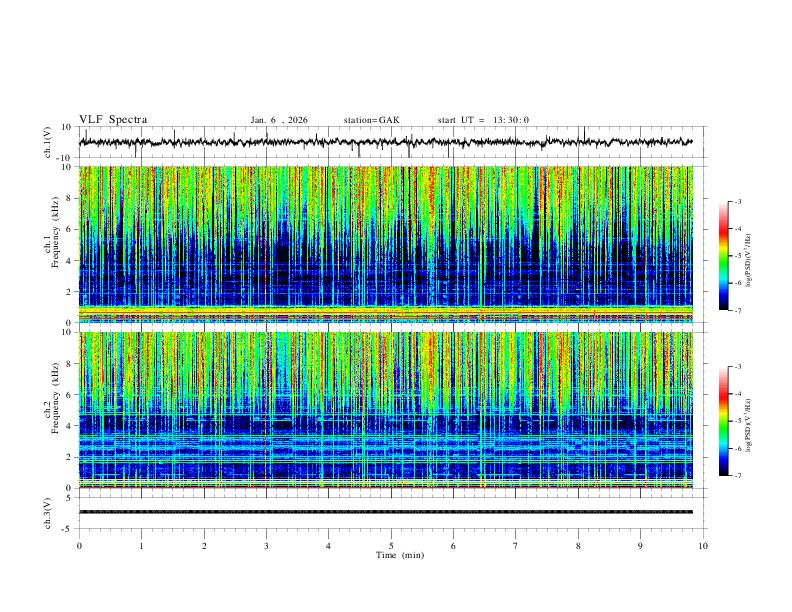Click the ch.1 "Frequency (kHz)" axis label
The width and height of the screenshot is (792, 612).
coord(56,232)
